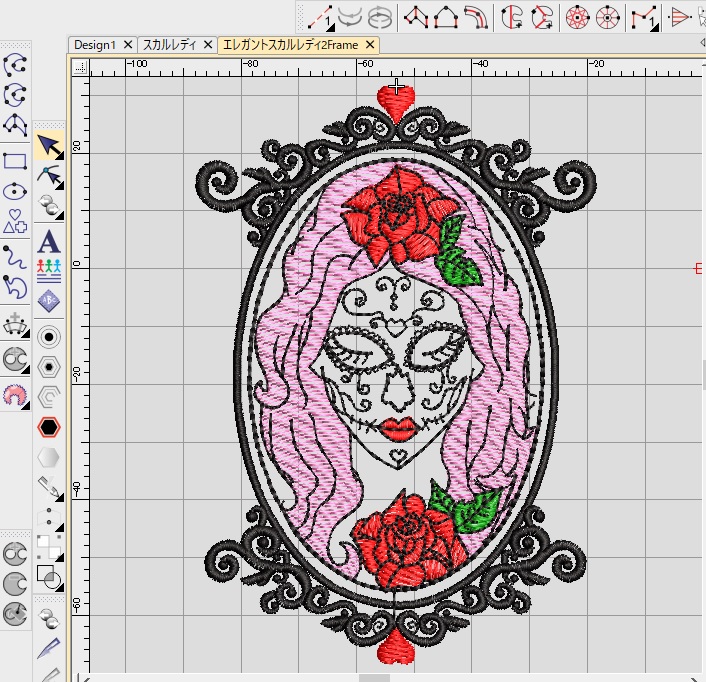Image resolution: width=706 pixels, height=682 pixels.
Task: Open the heart, triangle and cross shapes tool
Action: point(15,221)
